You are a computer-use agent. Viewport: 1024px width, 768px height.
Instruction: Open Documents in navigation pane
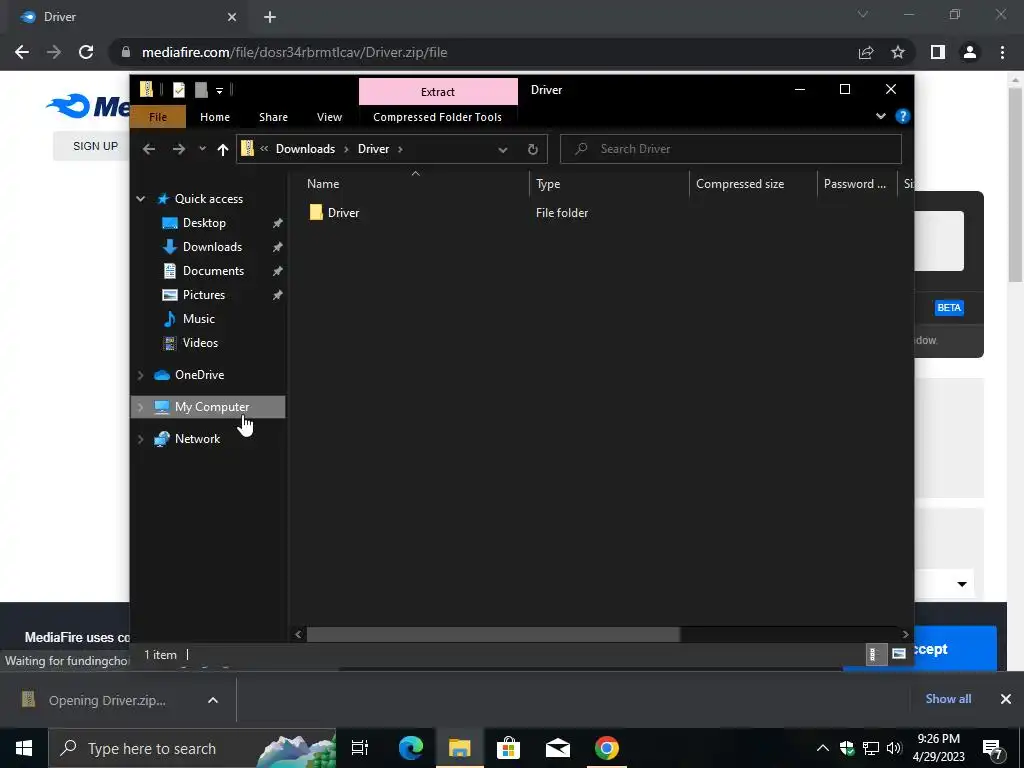[214, 271]
